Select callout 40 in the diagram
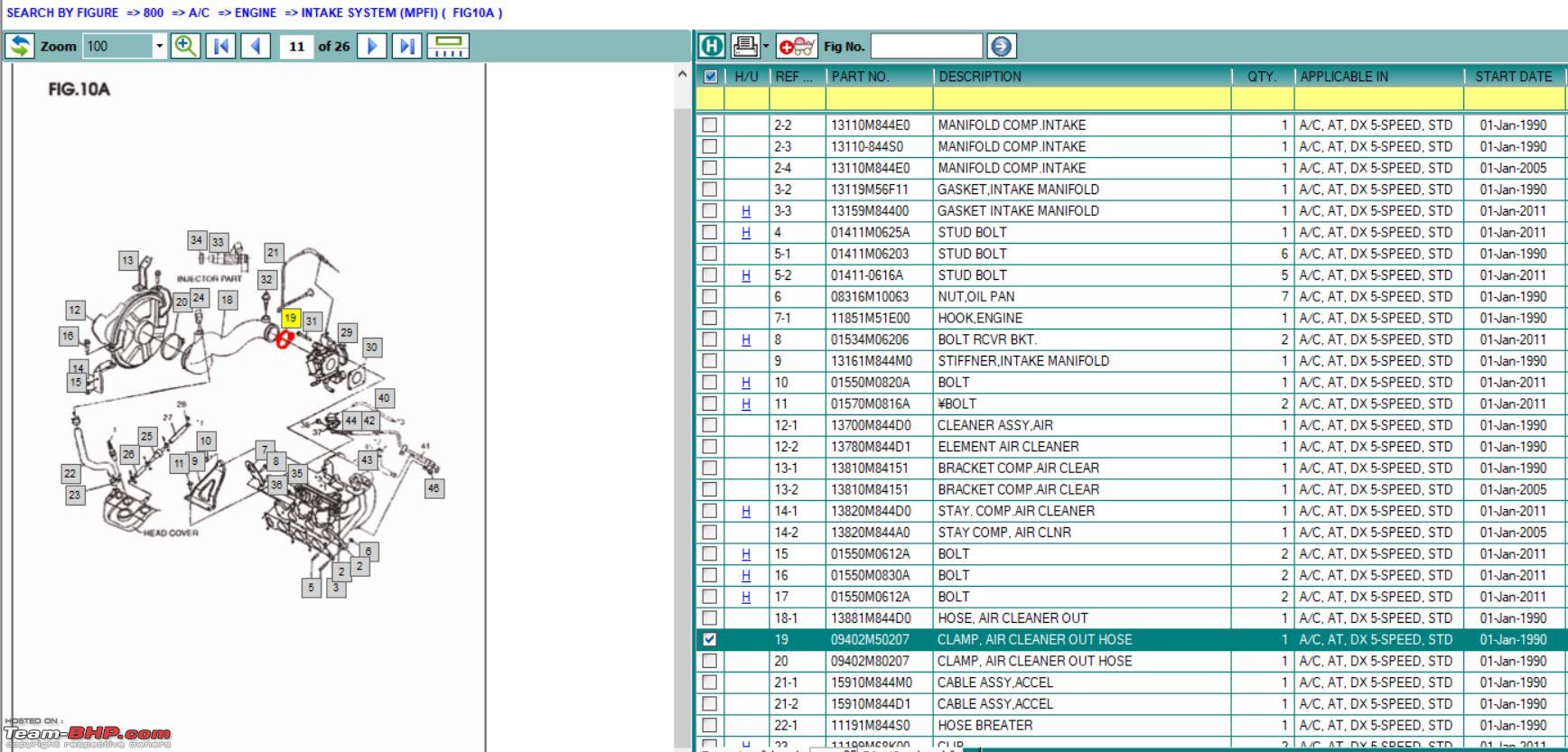 pos(385,398)
